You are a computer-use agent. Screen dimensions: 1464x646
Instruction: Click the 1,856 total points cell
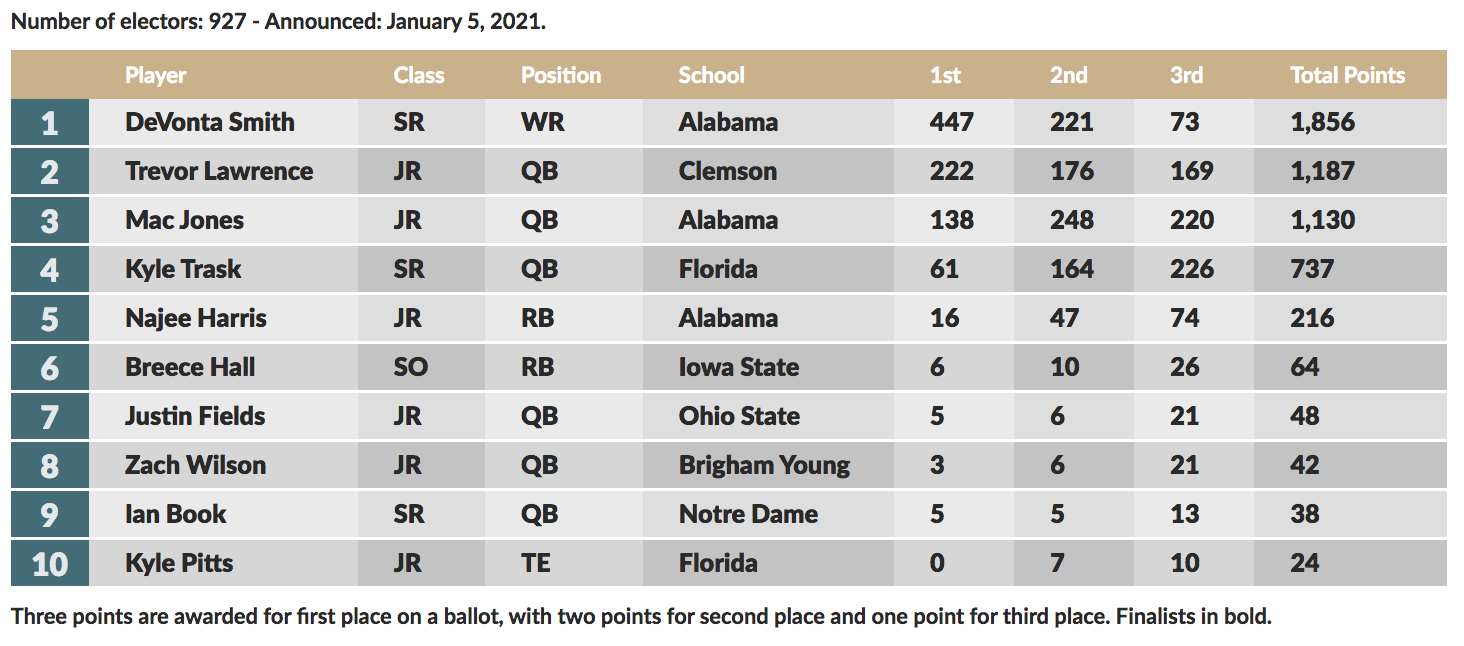[1322, 122]
